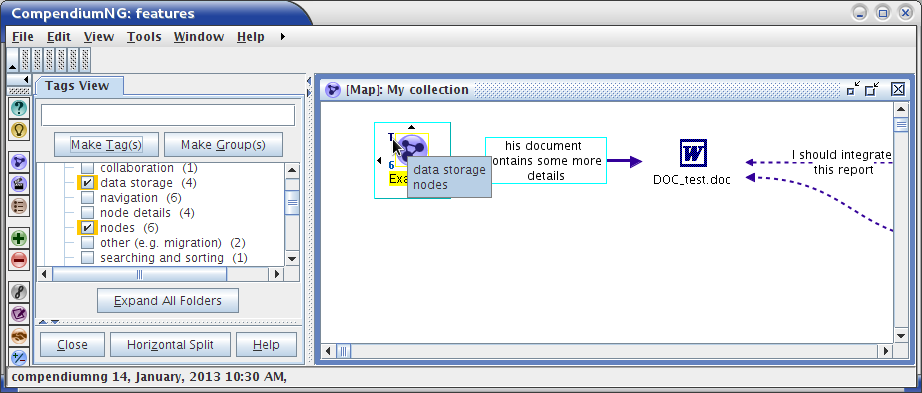
Task: Open the Help menu
Action: point(251,36)
